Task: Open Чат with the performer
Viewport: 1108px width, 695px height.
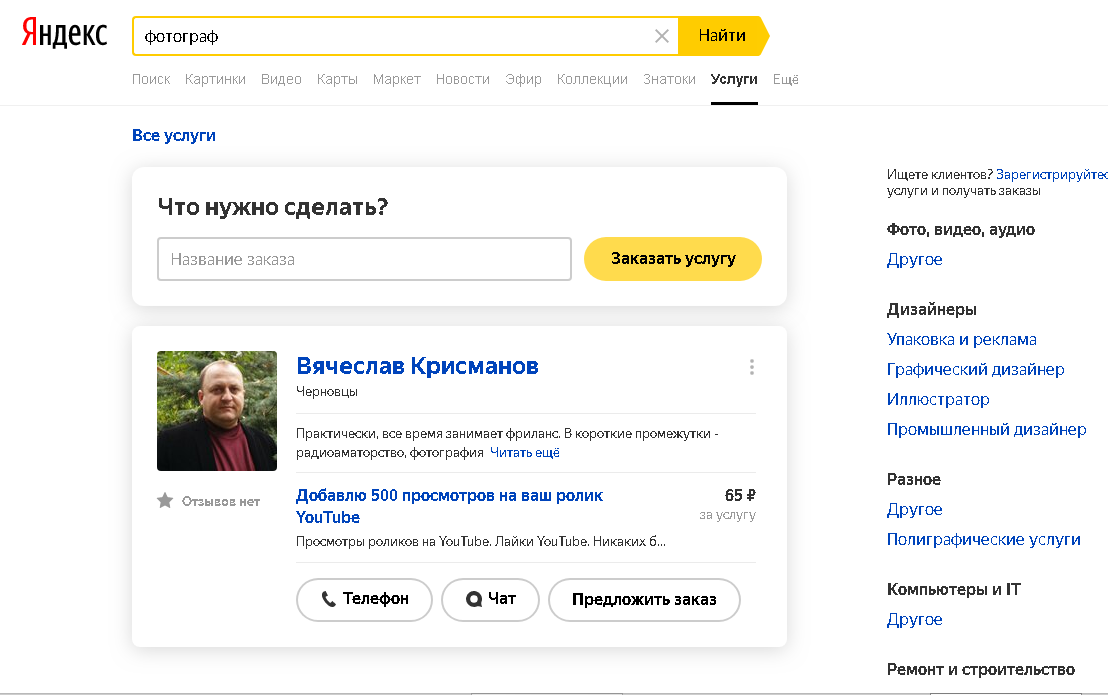Action: 490,599
